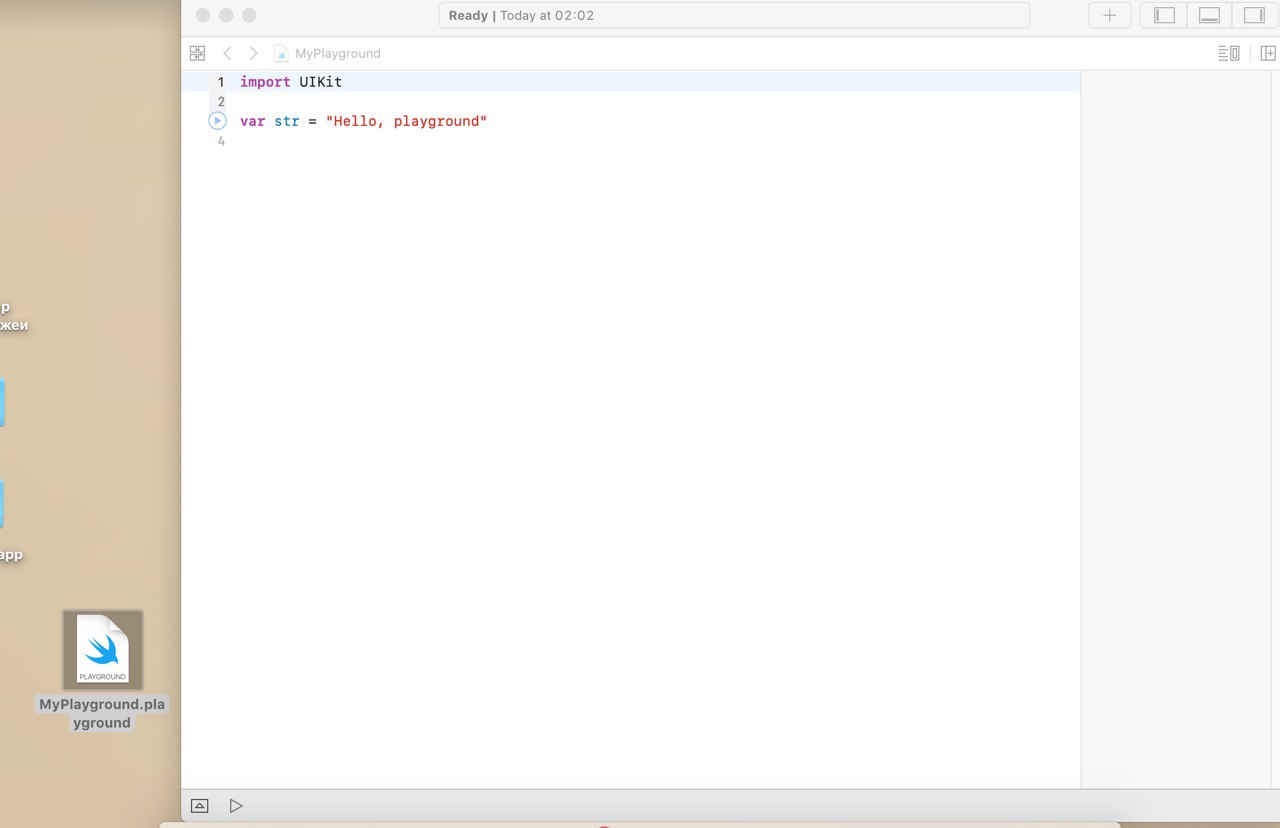
Task: Toggle the bottom debug area panel
Action: pyautogui.click(x=1209, y=15)
